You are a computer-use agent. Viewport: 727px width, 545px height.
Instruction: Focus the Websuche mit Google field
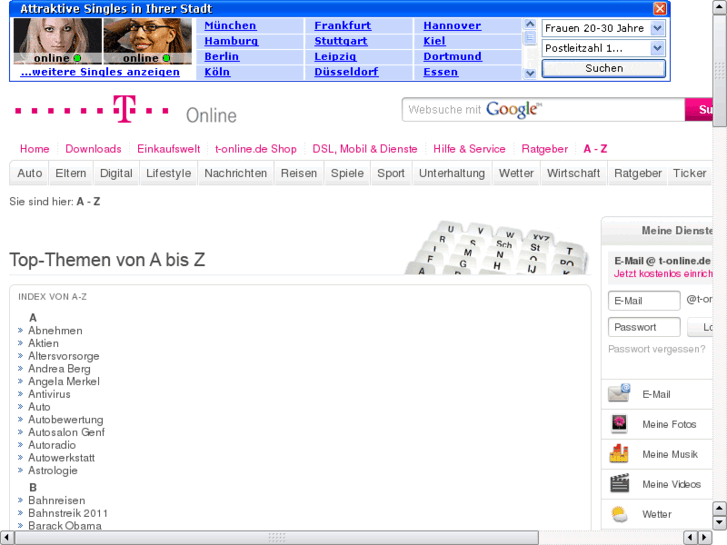[543, 109]
